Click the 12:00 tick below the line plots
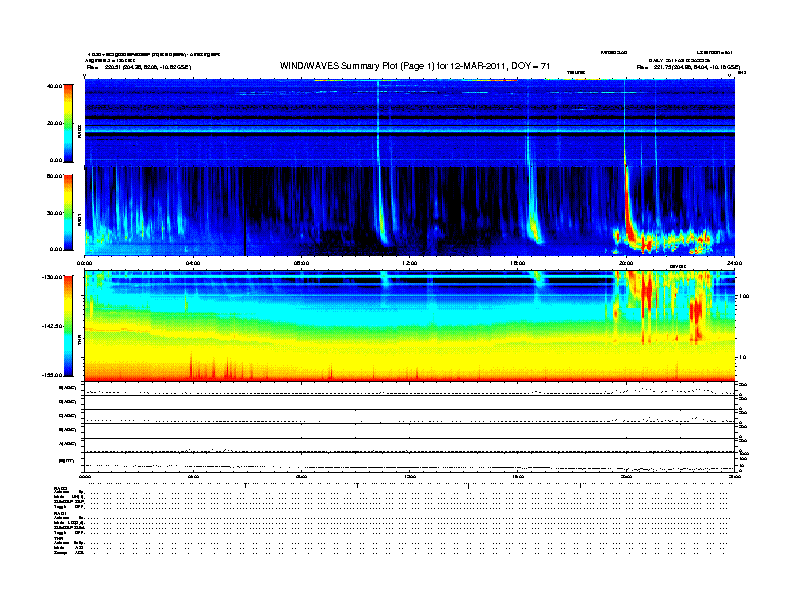Viewport: 792px width, 612px height. (x=410, y=476)
